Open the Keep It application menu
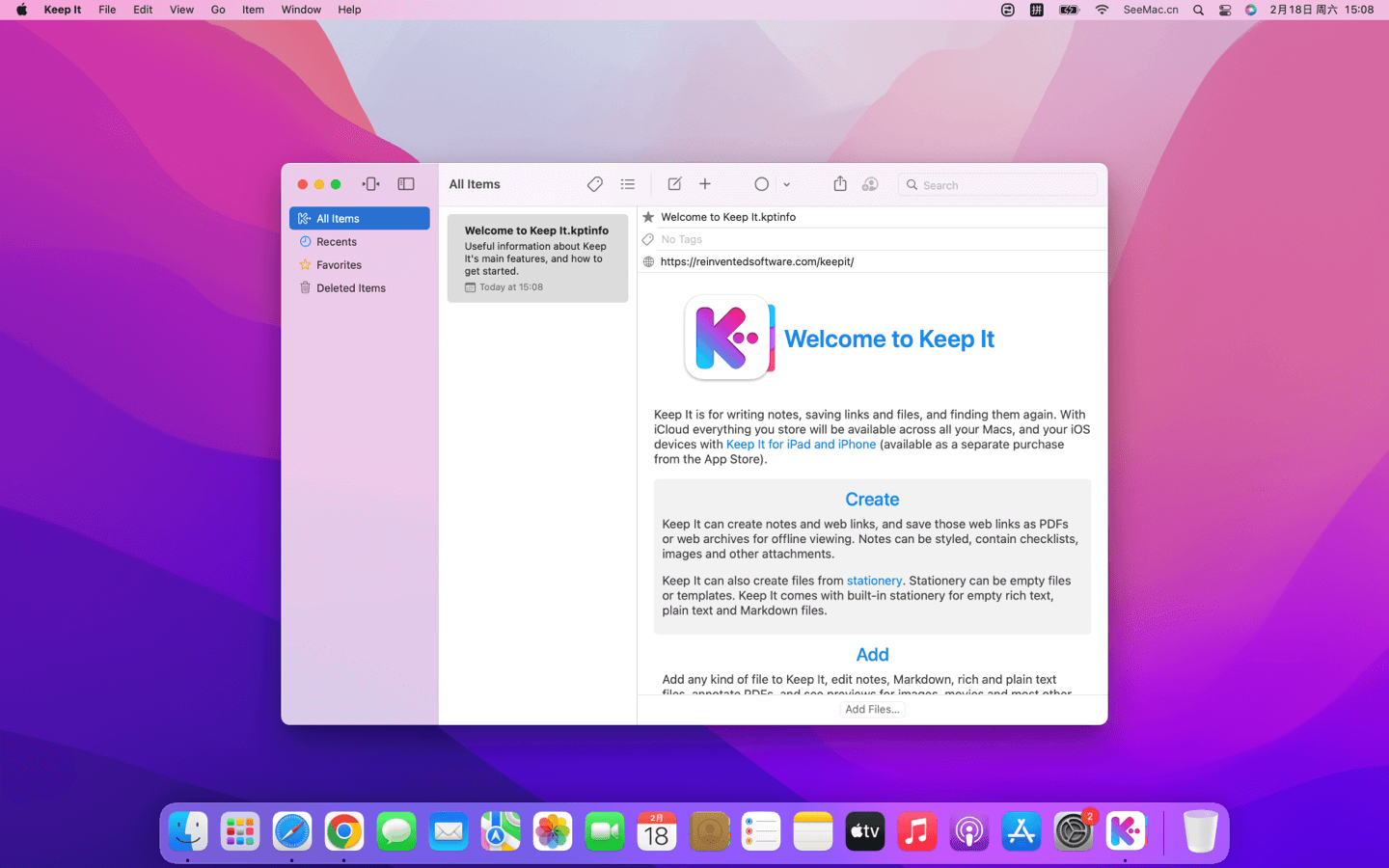 pos(63,10)
